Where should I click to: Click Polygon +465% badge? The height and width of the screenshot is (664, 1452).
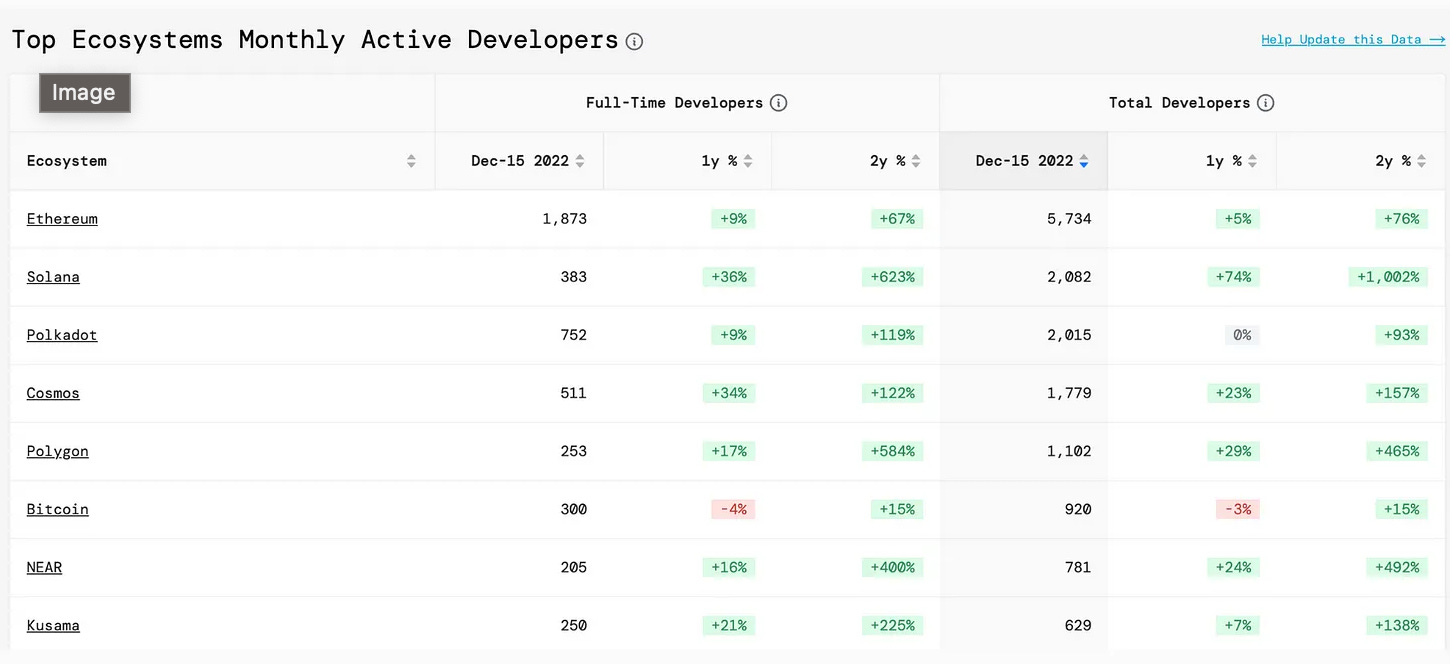click(1397, 451)
